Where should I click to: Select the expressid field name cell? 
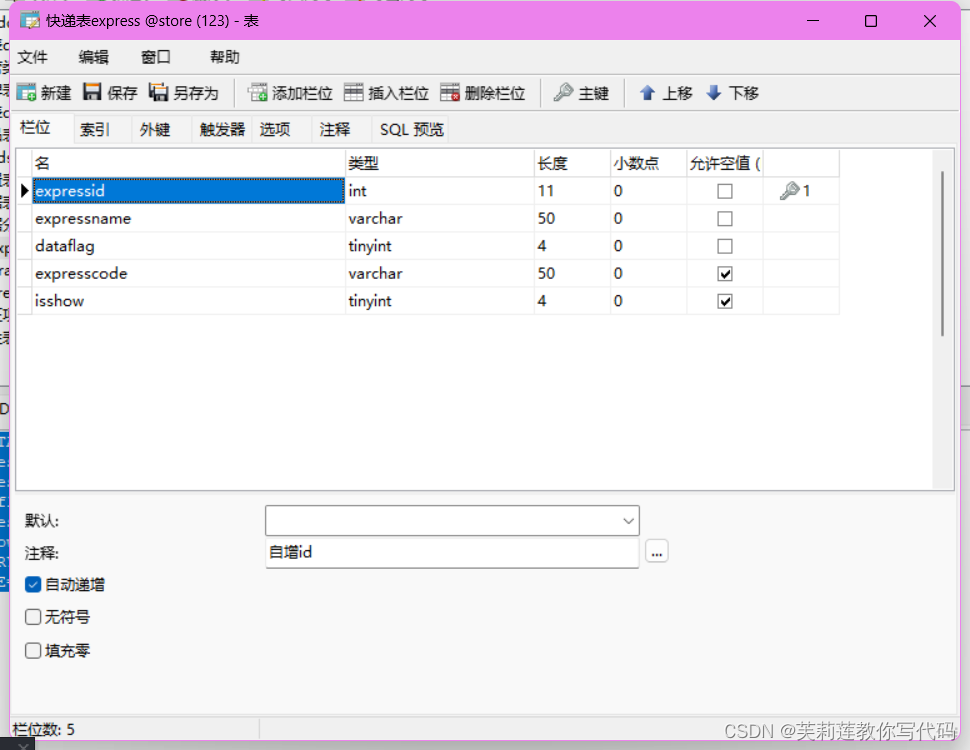point(188,191)
